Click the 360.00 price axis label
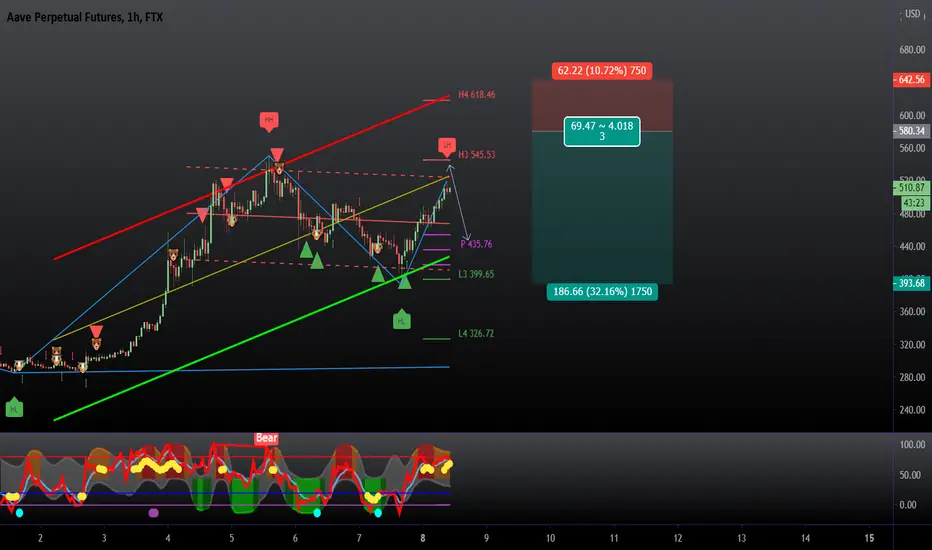The image size is (932, 550). (x=912, y=312)
